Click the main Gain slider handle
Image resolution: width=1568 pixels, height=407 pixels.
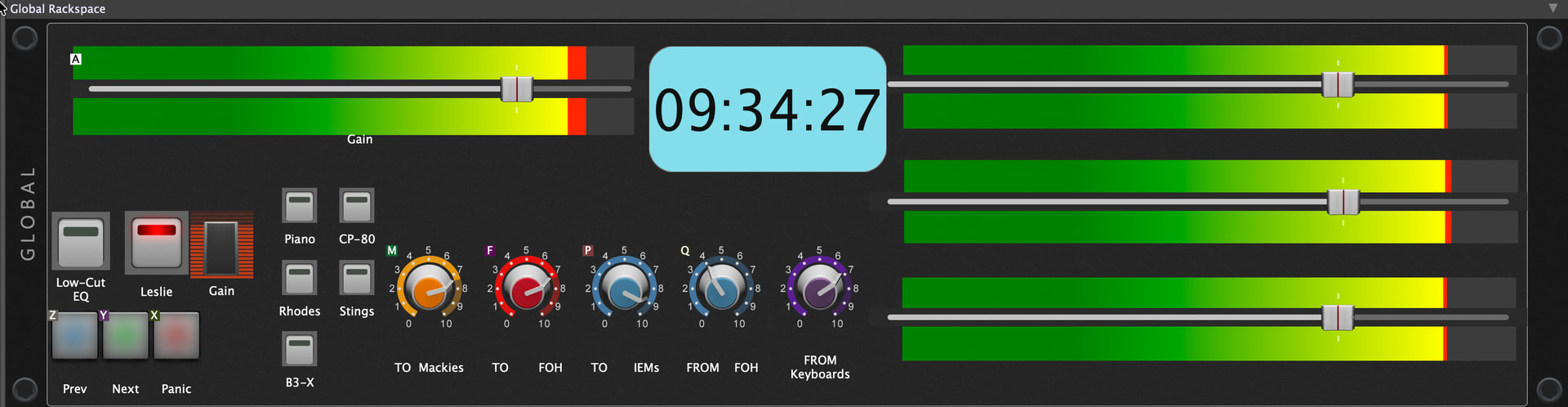click(x=517, y=88)
